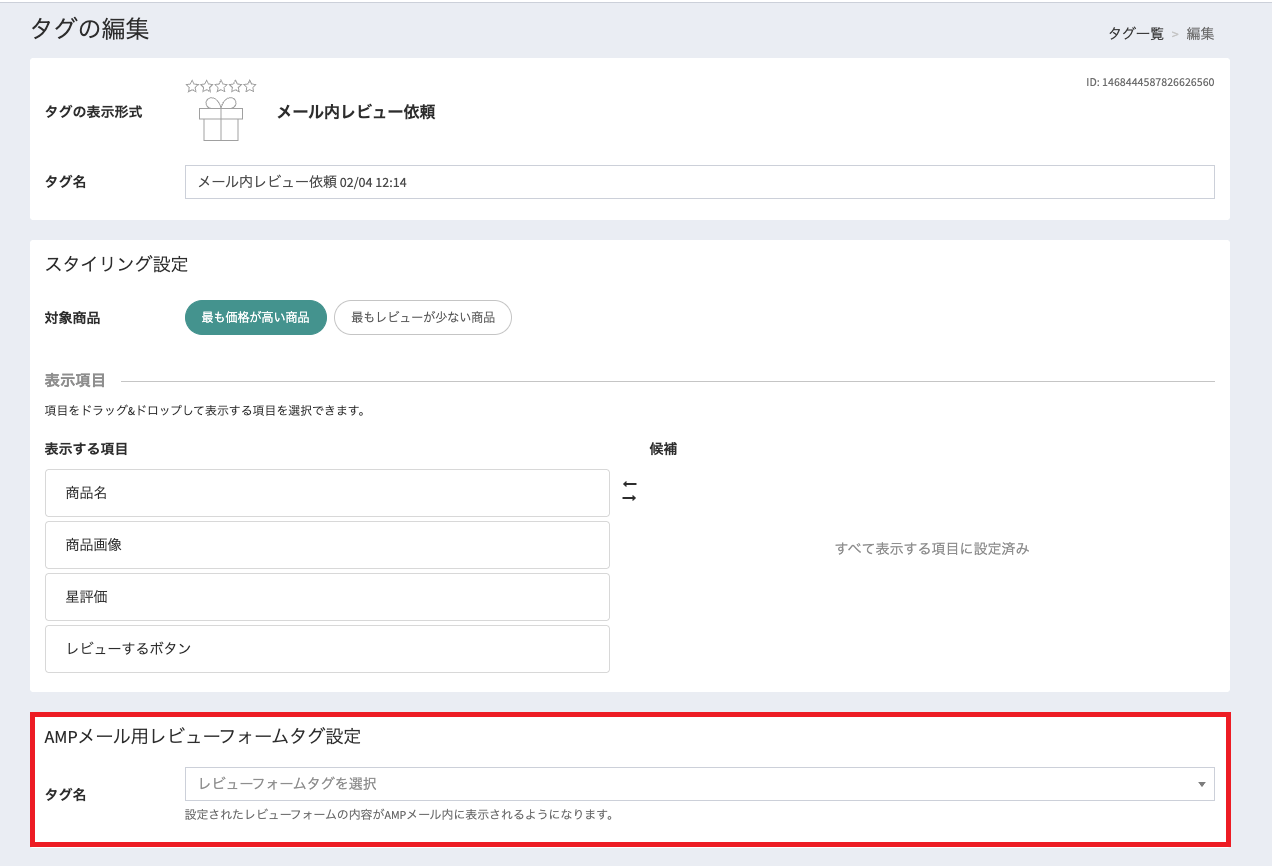Select the 星評価 display item
Viewport: 1272px width, 866px height.
click(x=327, y=597)
